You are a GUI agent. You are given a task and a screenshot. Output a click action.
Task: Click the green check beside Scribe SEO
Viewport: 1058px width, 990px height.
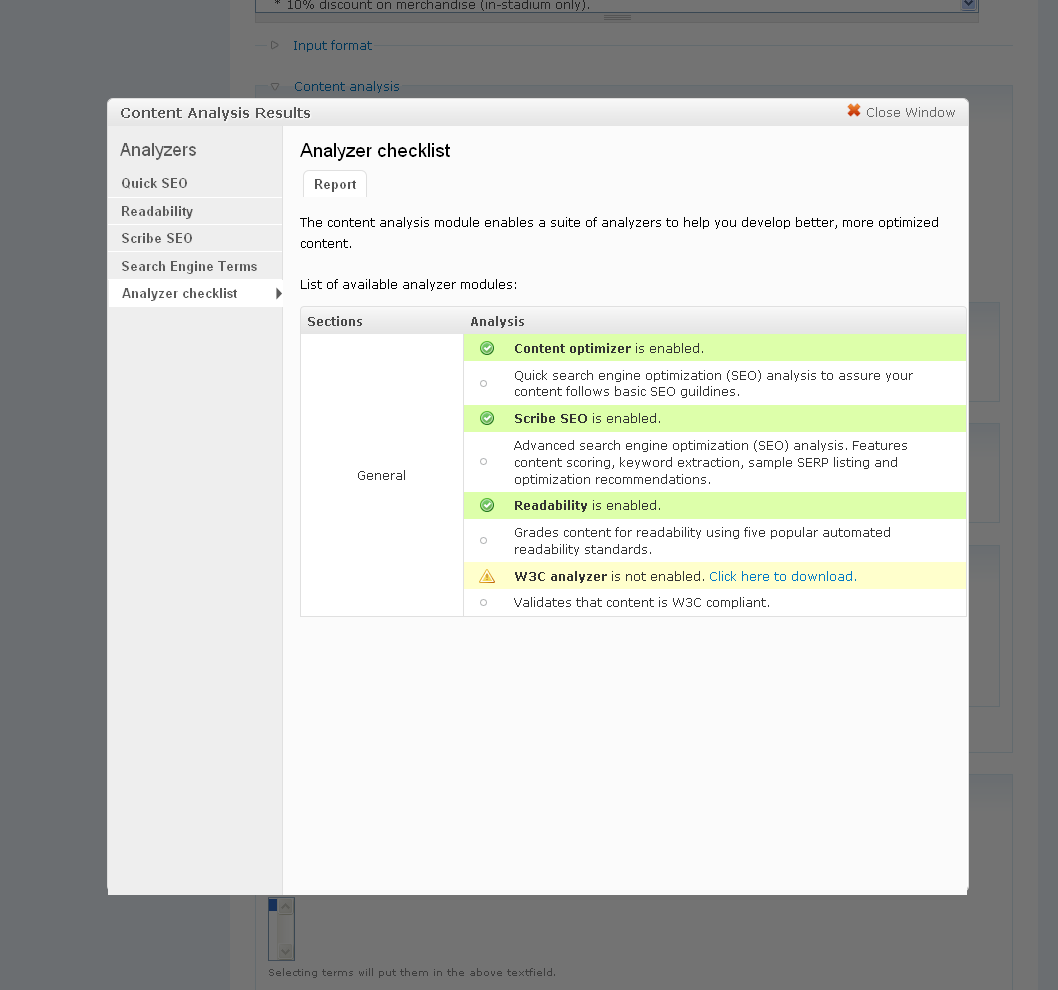click(x=486, y=418)
